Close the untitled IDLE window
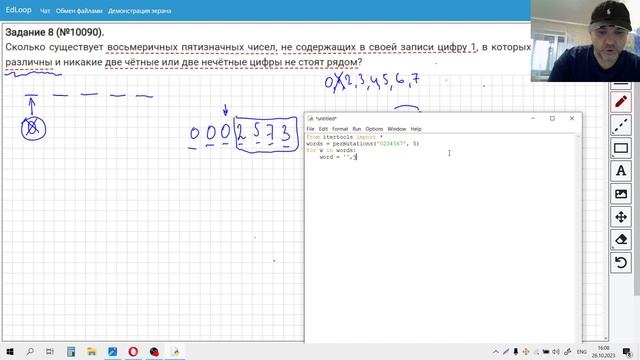The image size is (640, 360). (572, 118)
